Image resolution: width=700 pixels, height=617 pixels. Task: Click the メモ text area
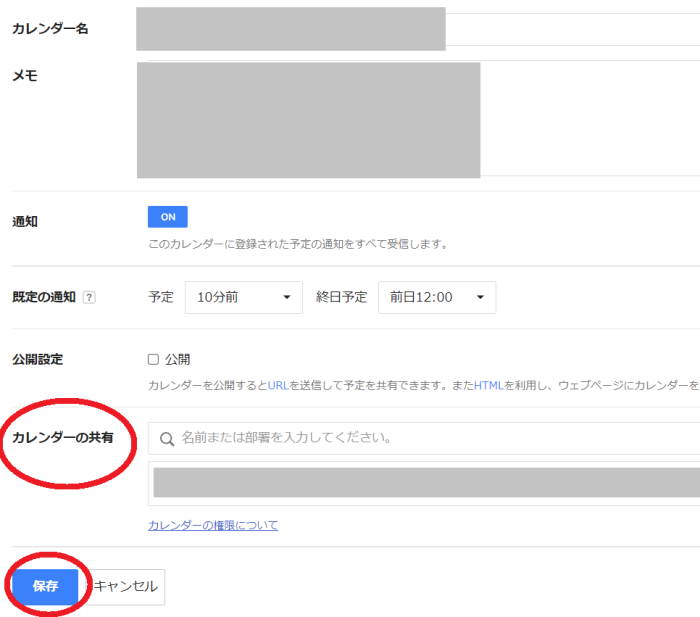(x=418, y=119)
